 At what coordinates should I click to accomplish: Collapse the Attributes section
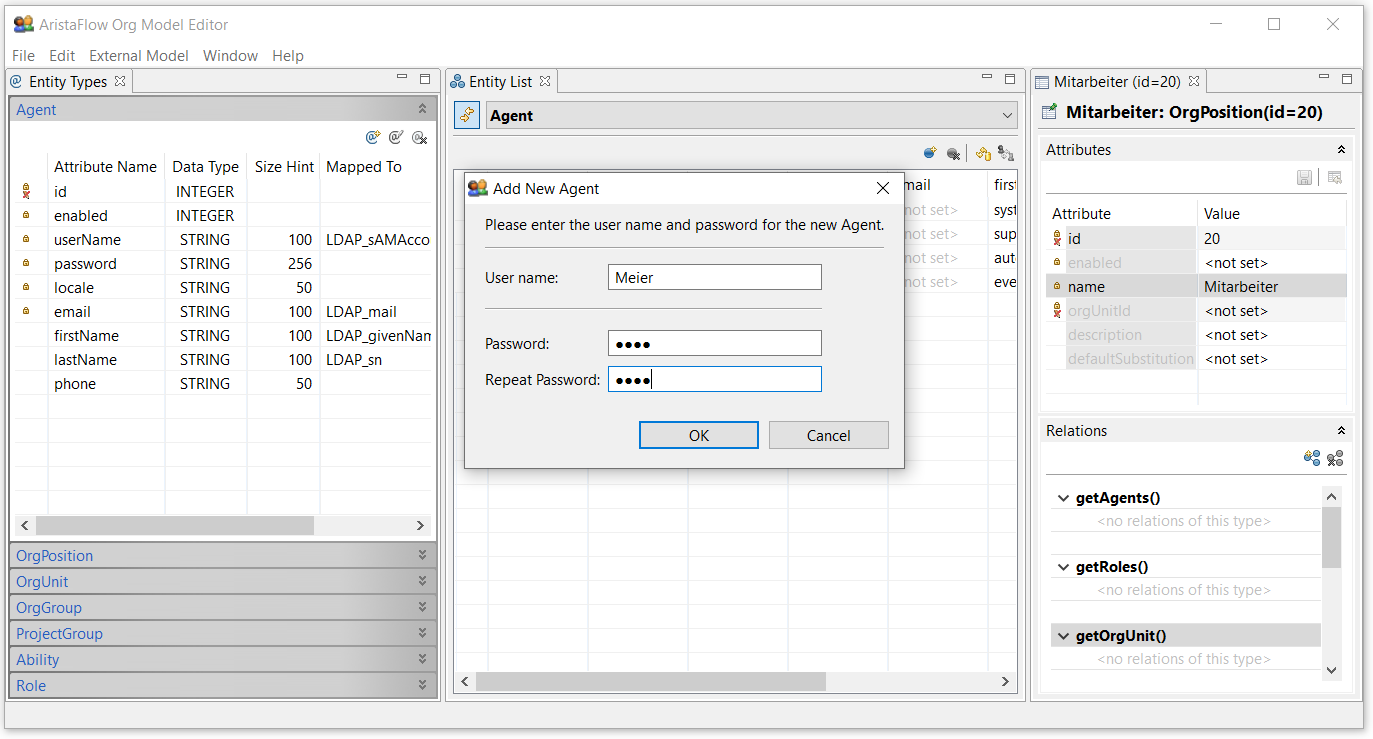pyautogui.click(x=1341, y=149)
